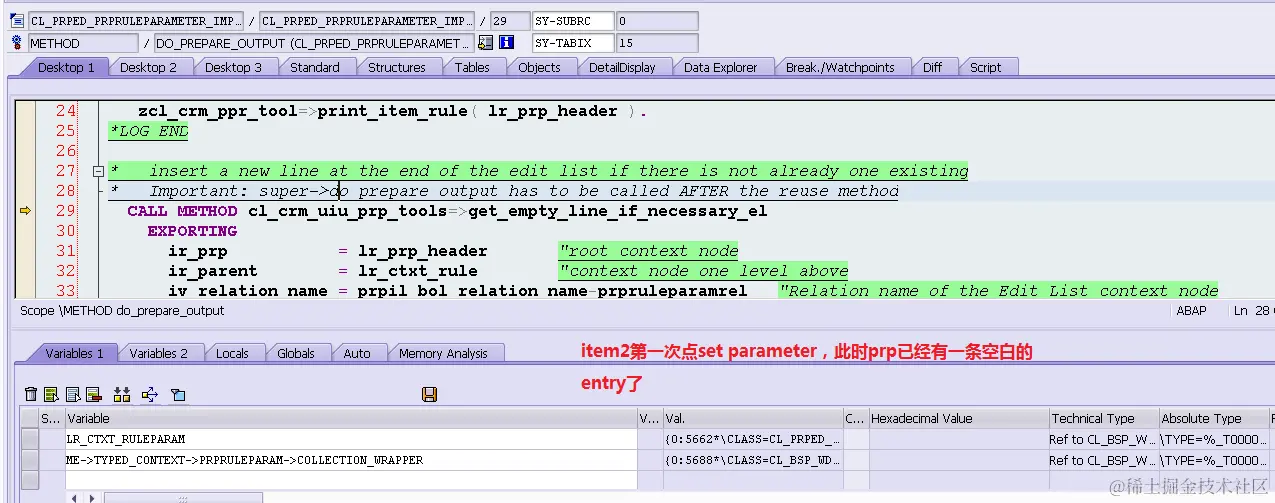Click the blue info icon next to DO_PREPARE_OUTPUT
This screenshot has width=1275, height=503.
(507, 43)
